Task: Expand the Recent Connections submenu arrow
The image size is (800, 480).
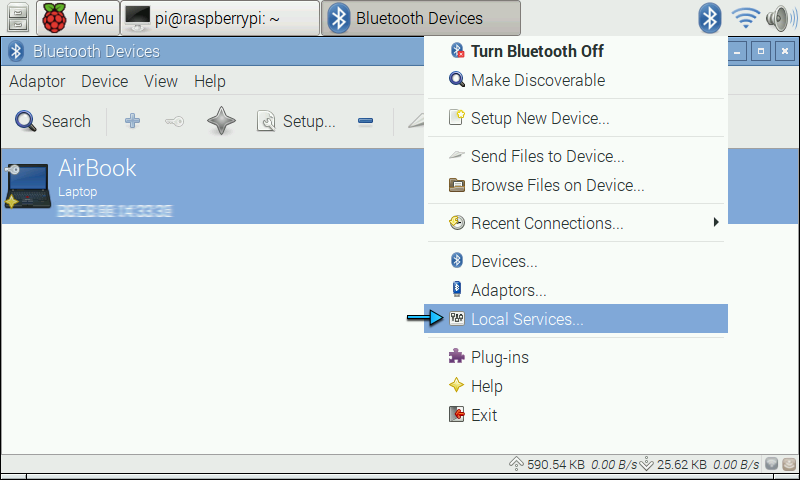Action: click(x=716, y=222)
